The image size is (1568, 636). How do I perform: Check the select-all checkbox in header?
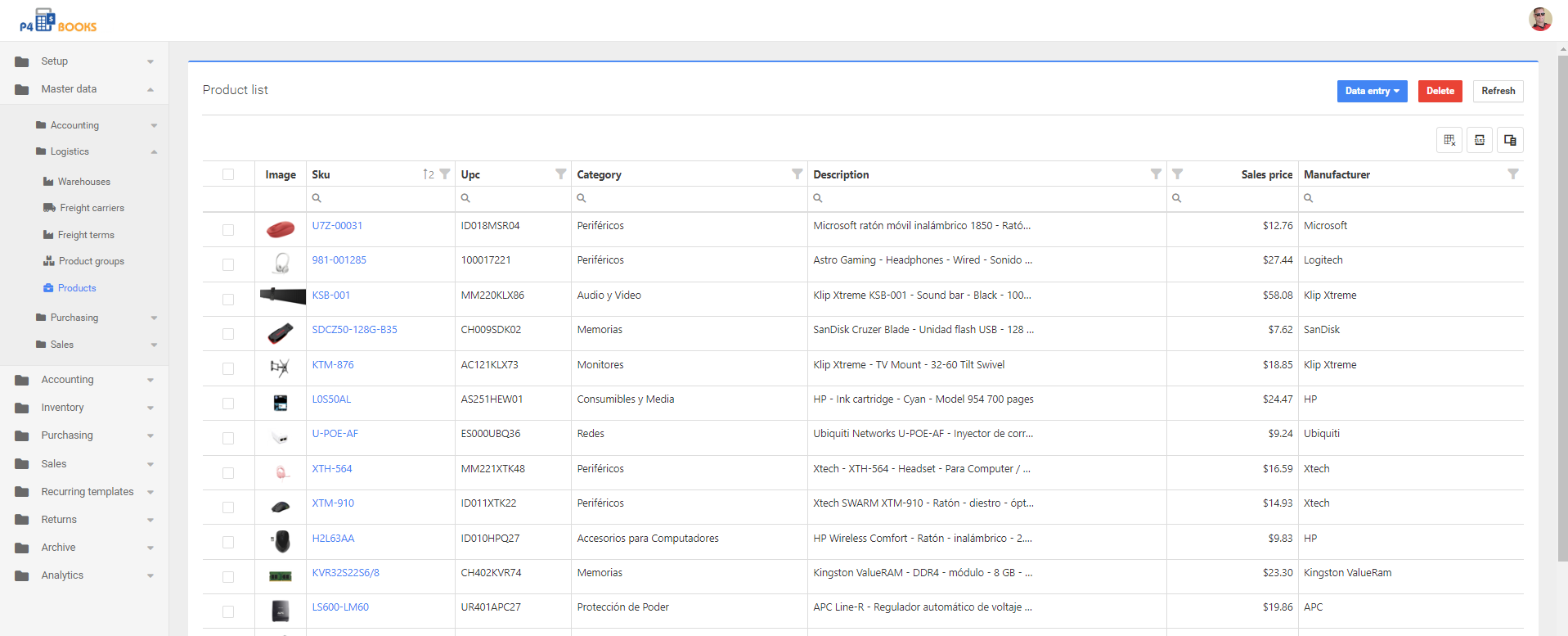point(228,174)
